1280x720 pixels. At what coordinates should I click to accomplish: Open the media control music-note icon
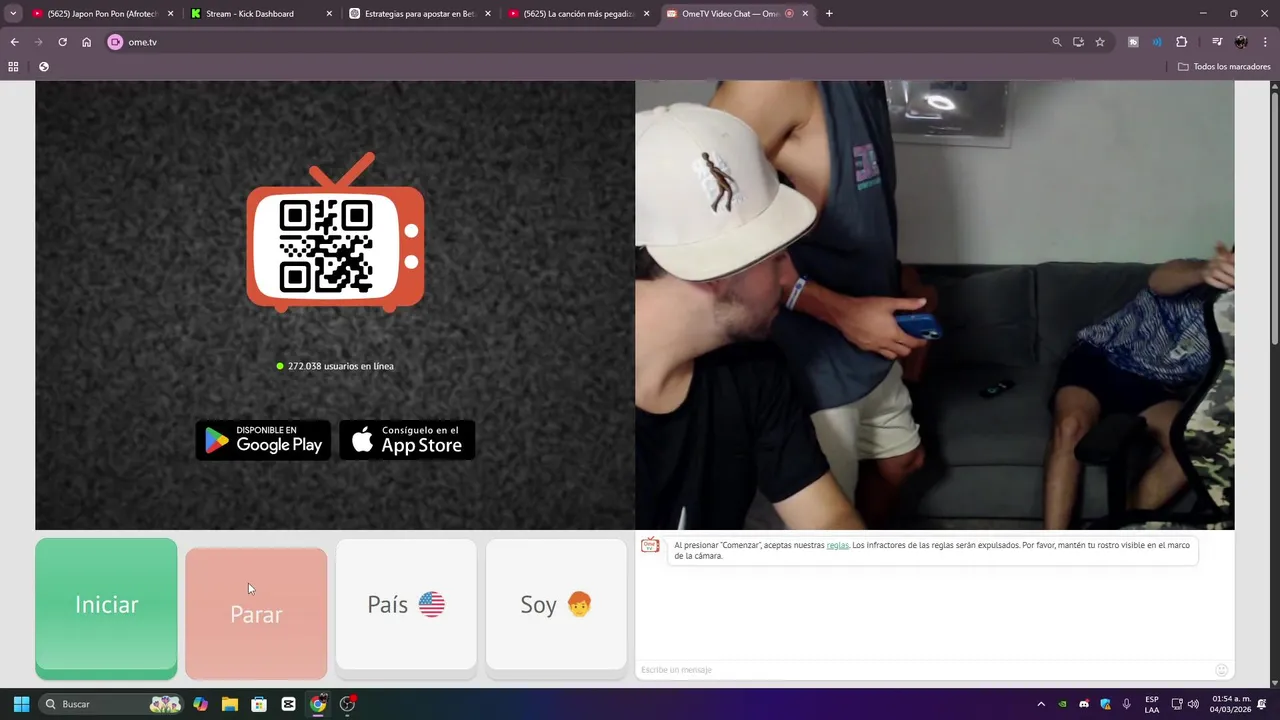[1217, 42]
